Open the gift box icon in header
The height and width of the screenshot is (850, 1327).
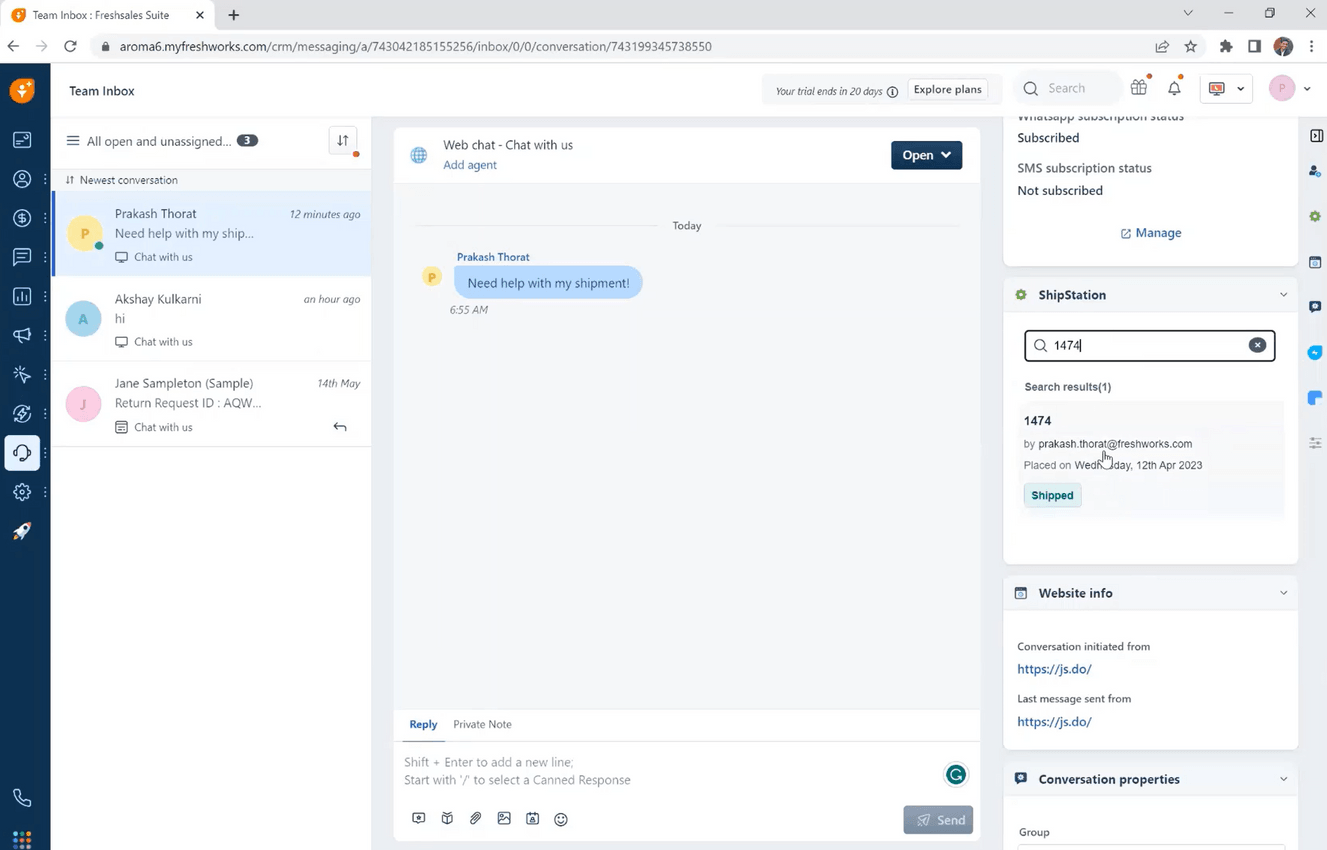point(1139,89)
